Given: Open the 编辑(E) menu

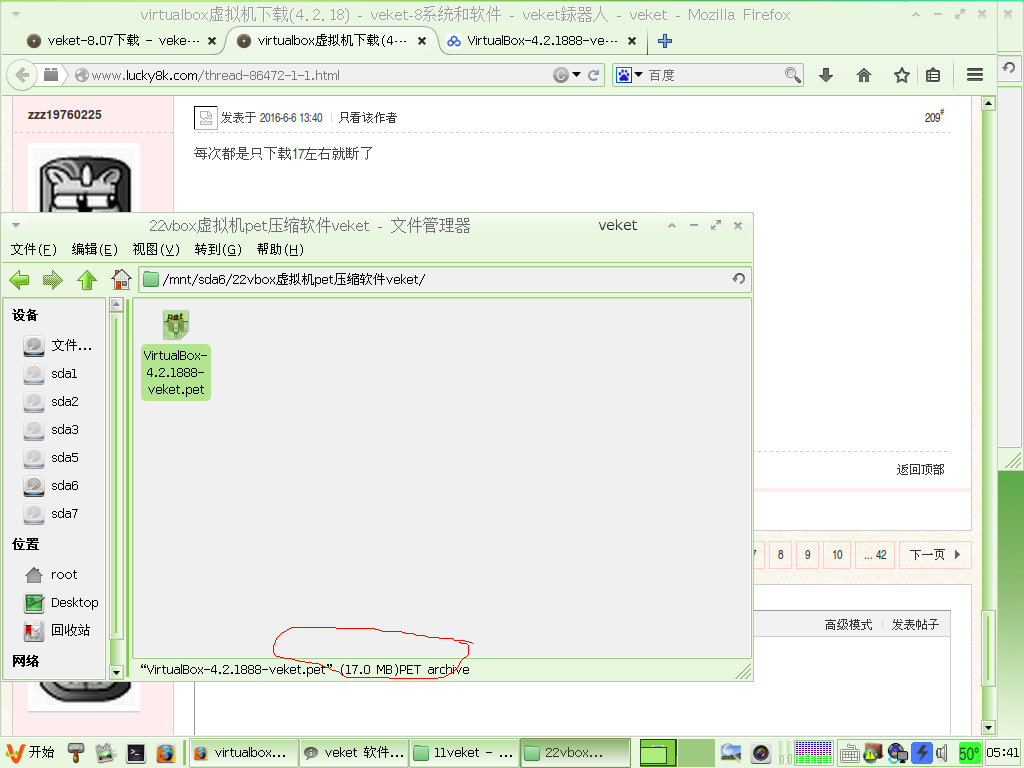Looking at the screenshot, I should (95, 249).
